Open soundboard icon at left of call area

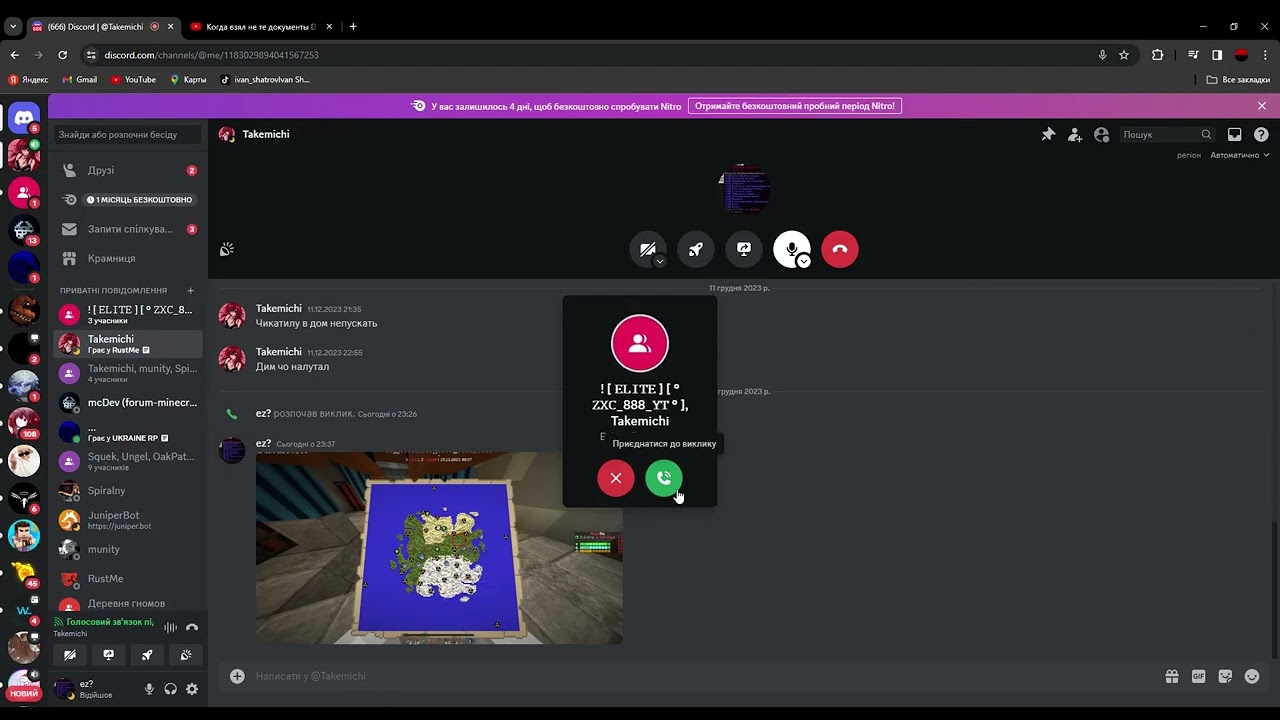[227, 249]
